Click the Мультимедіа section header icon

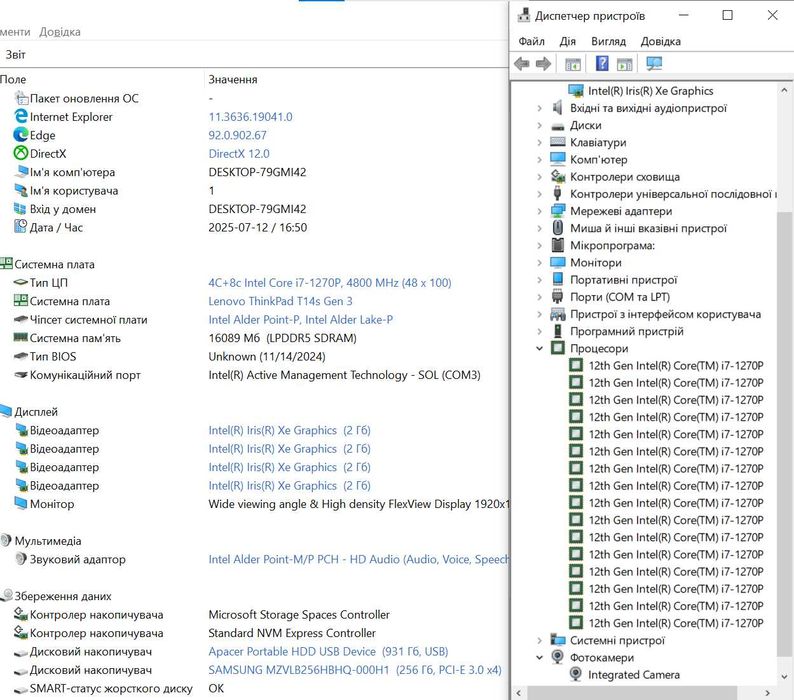point(6,540)
